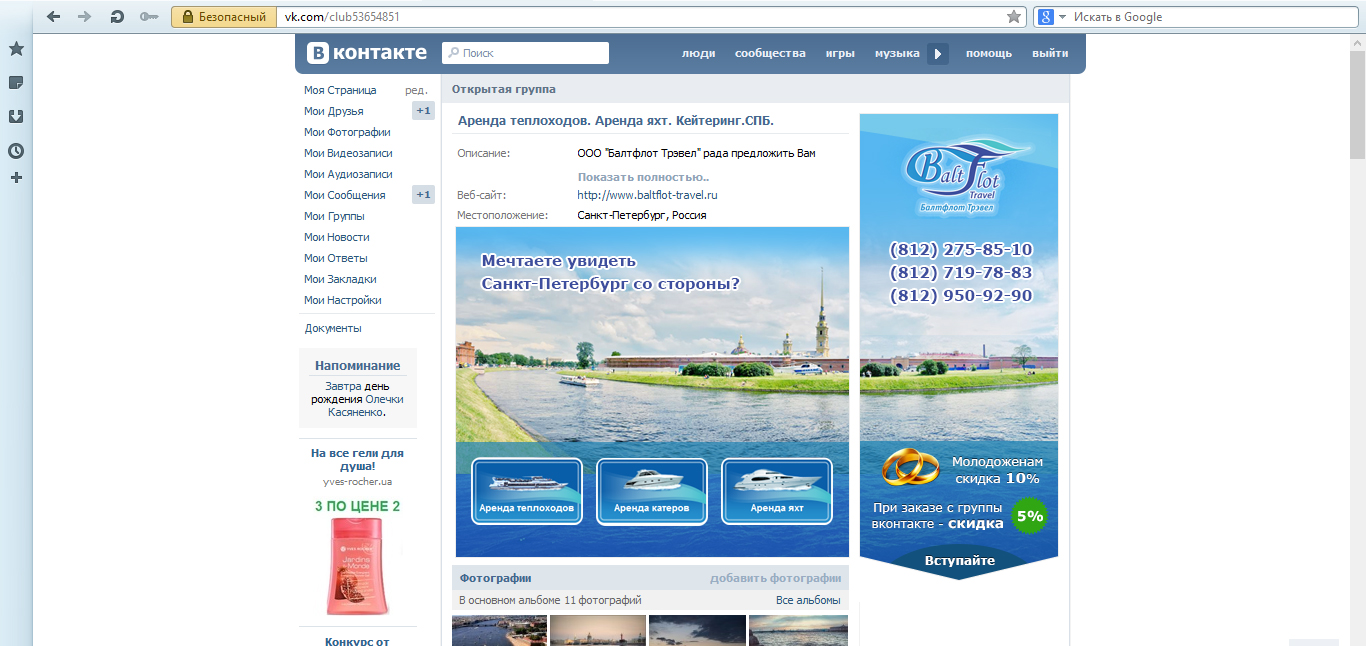The width and height of the screenshot is (1366, 646).
Task: Open 'музыка' in VK header
Action: click(897, 54)
